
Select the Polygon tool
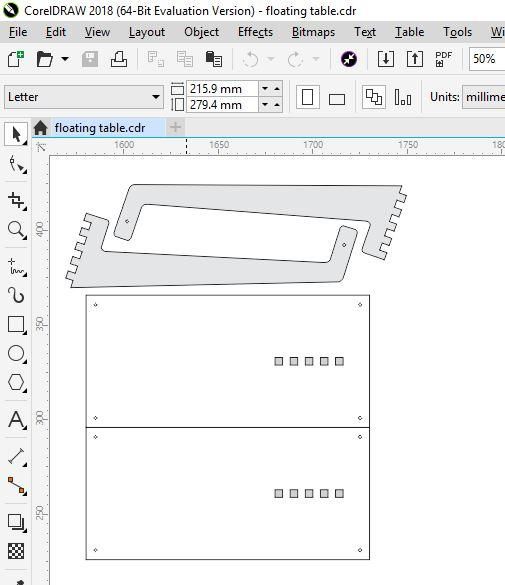tap(16, 382)
